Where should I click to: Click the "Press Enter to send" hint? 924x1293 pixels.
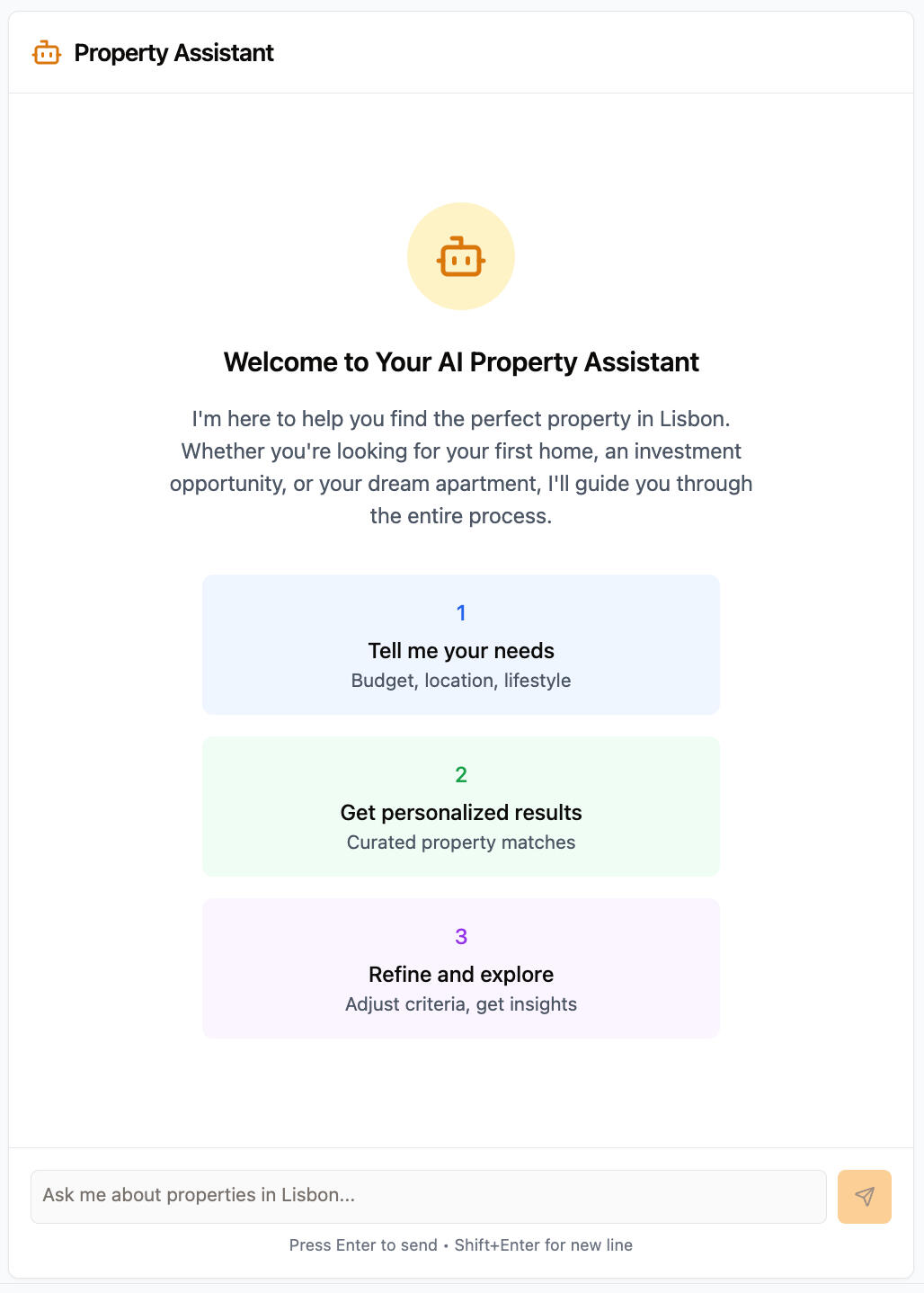[363, 1245]
